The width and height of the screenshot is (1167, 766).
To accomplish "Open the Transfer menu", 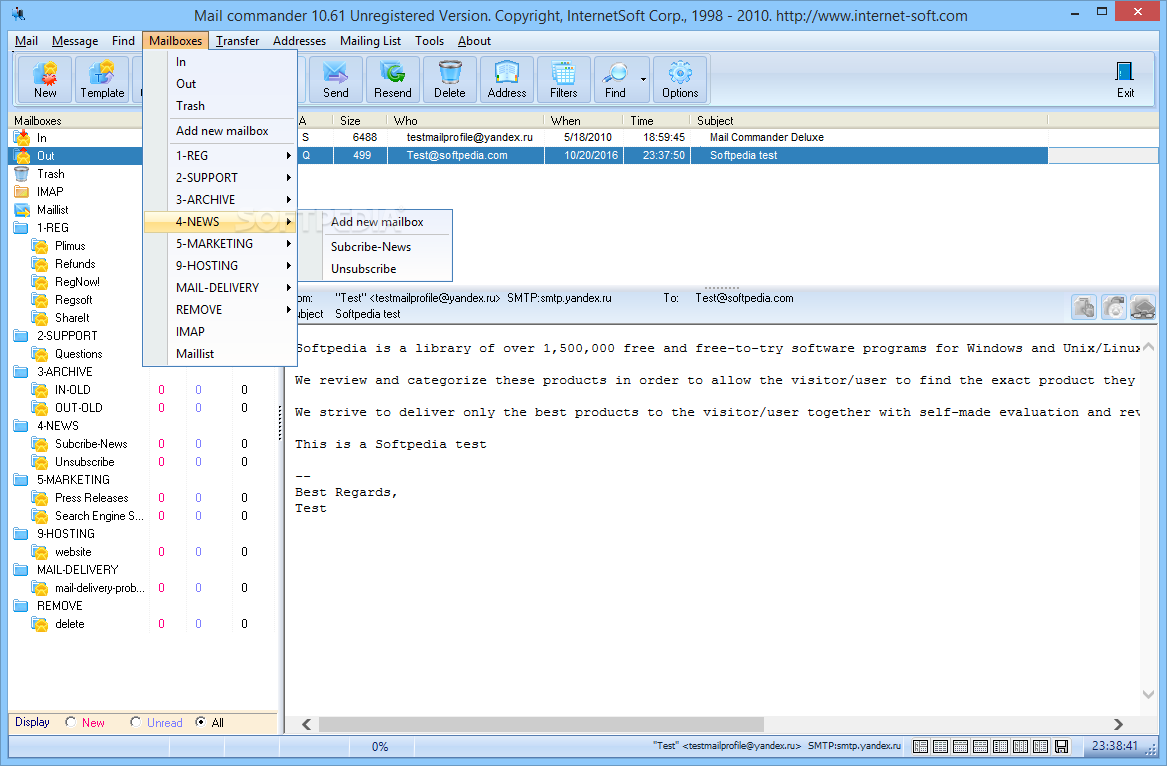I will [x=237, y=41].
